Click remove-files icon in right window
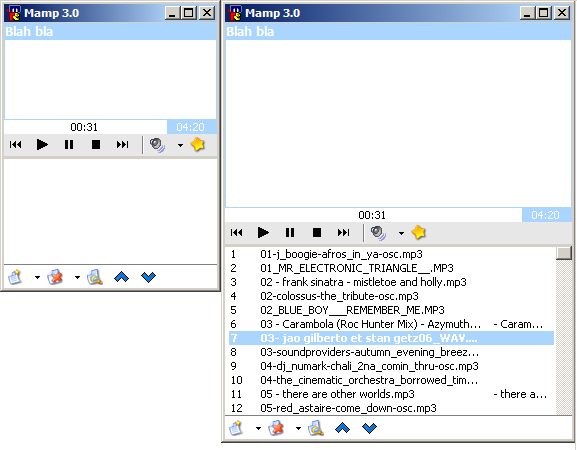577x450 pixels. pyautogui.click(x=276, y=428)
